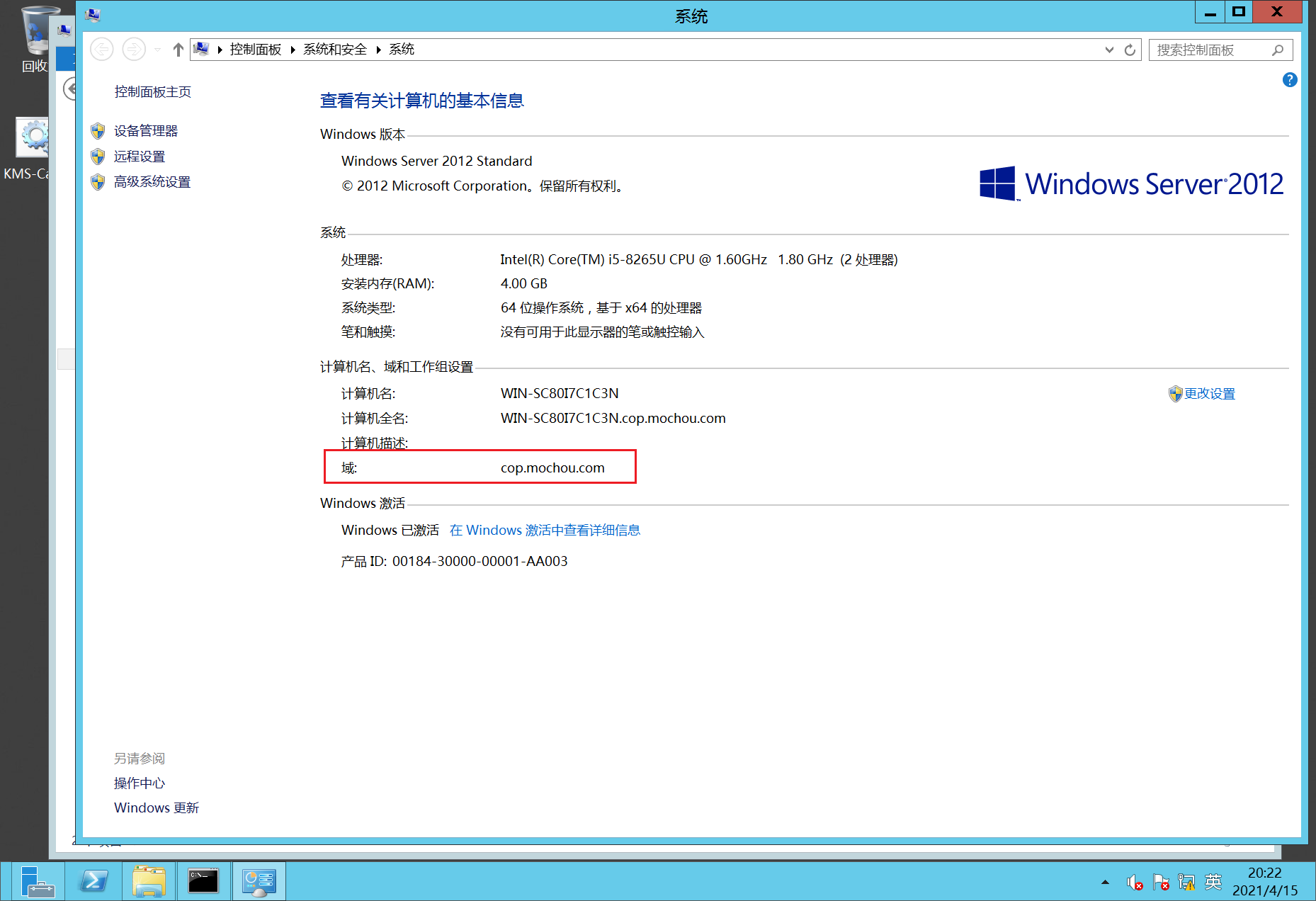1316x901 pixels.
Task: Open File Explorer from taskbar
Action: point(149,881)
